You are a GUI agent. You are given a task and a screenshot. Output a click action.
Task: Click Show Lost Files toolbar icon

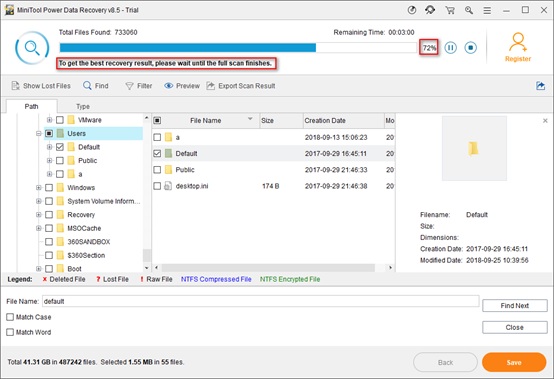pos(41,86)
